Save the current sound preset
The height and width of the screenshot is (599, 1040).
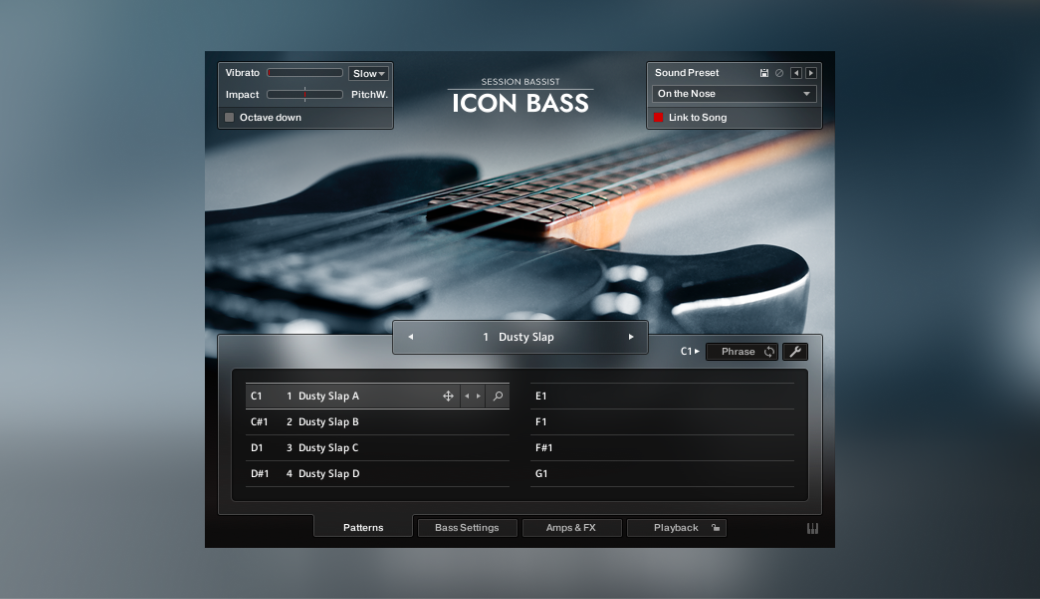(764, 73)
